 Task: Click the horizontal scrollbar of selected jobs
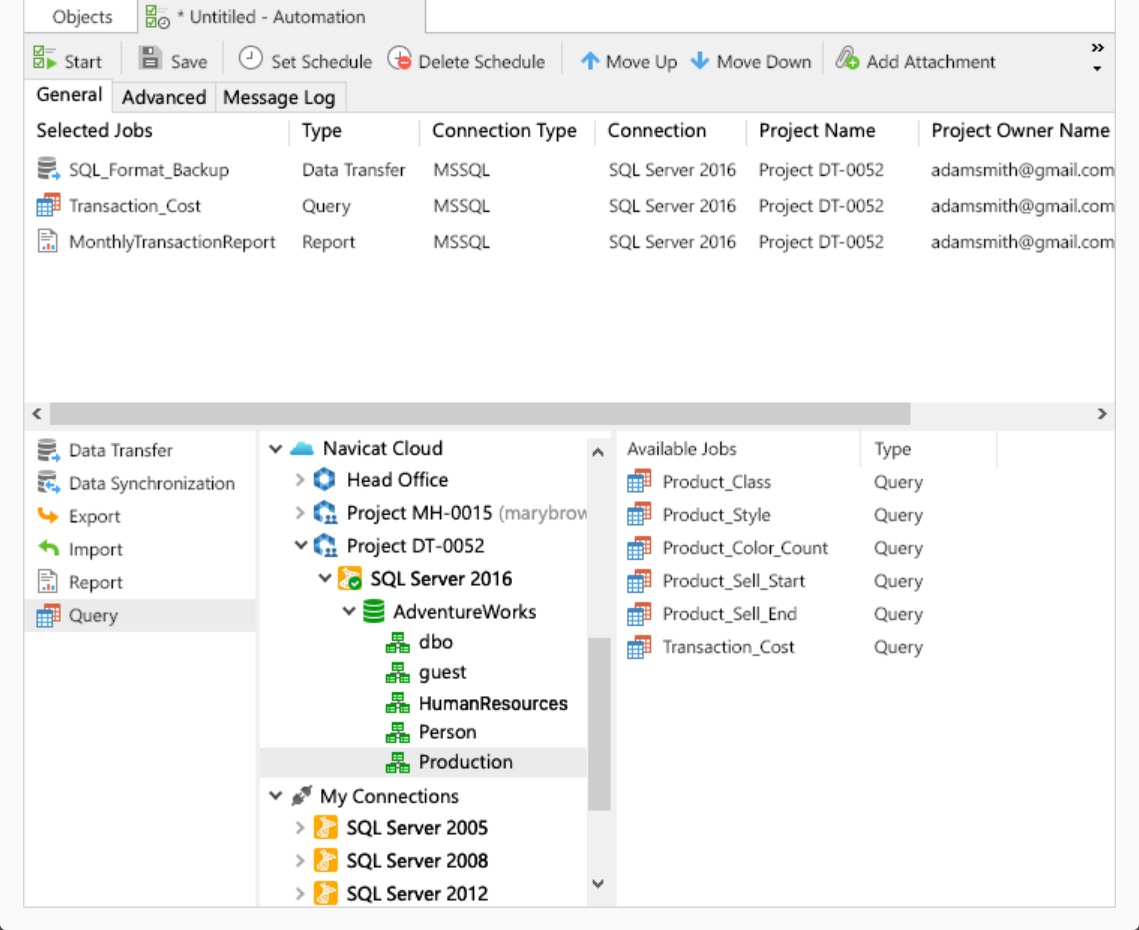[x=480, y=413]
